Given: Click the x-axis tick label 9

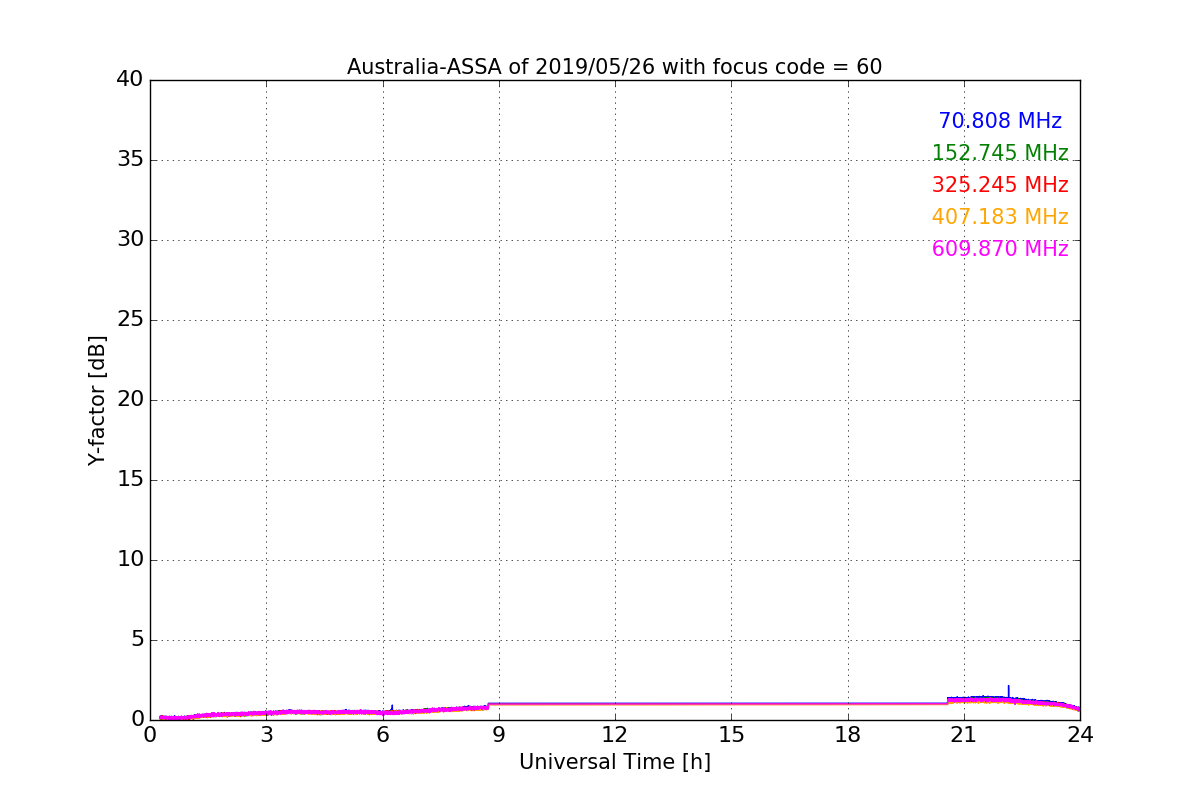Looking at the screenshot, I should tap(499, 735).
